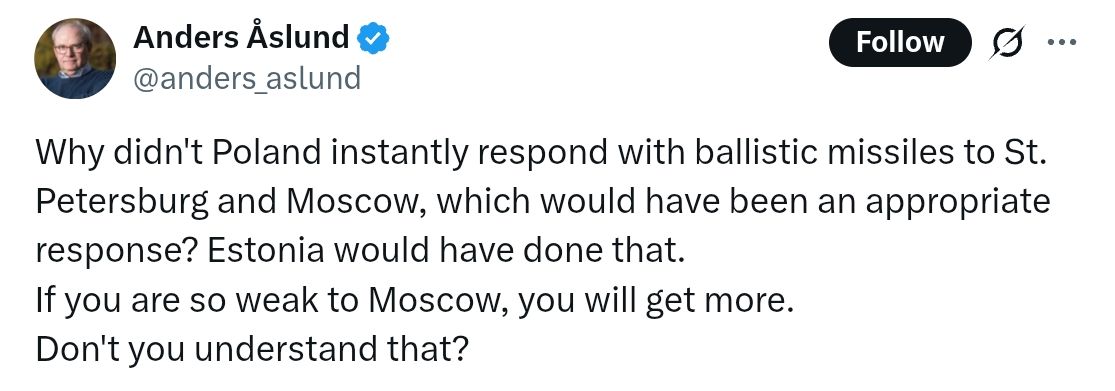1115x391 pixels.
Task: Open the Grok explain-post icon
Action: [x=1007, y=43]
